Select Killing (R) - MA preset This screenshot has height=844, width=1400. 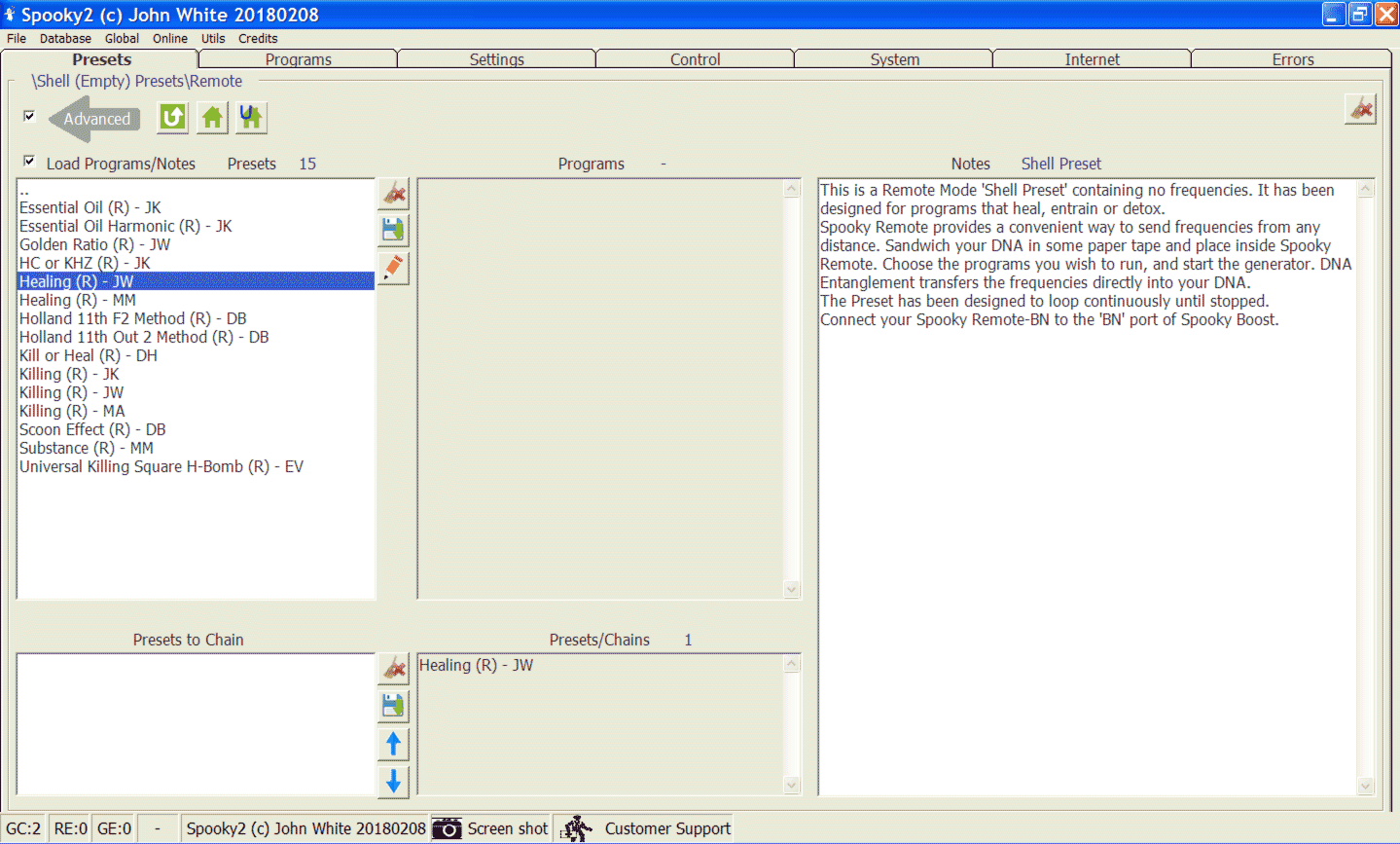72,411
